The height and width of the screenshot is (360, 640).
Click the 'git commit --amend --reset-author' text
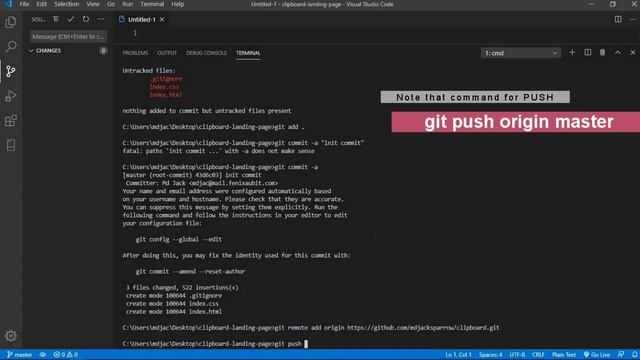coord(190,271)
